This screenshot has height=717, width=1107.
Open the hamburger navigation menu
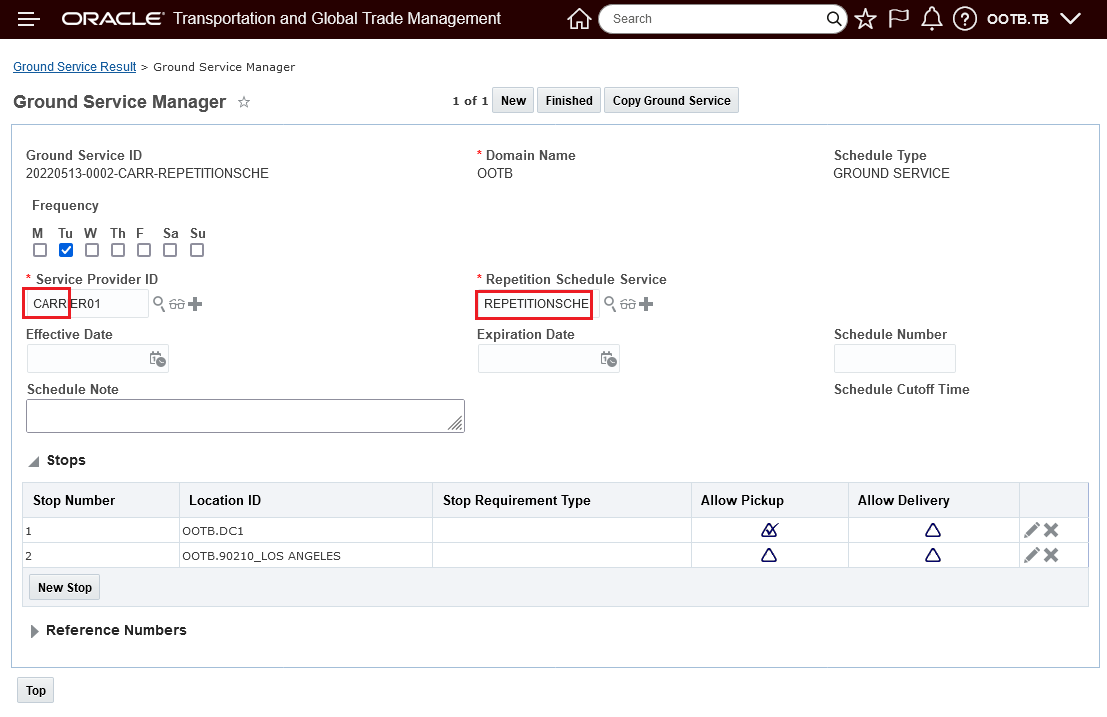pyautogui.click(x=29, y=19)
